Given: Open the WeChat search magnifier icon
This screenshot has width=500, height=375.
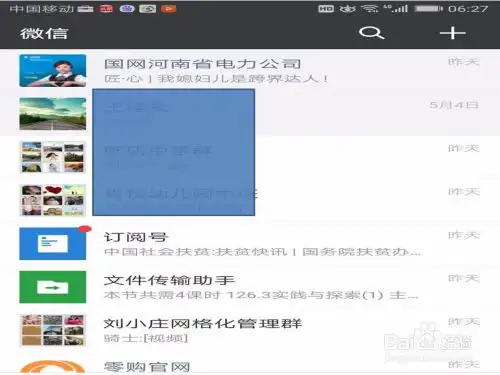Looking at the screenshot, I should pos(371,33).
